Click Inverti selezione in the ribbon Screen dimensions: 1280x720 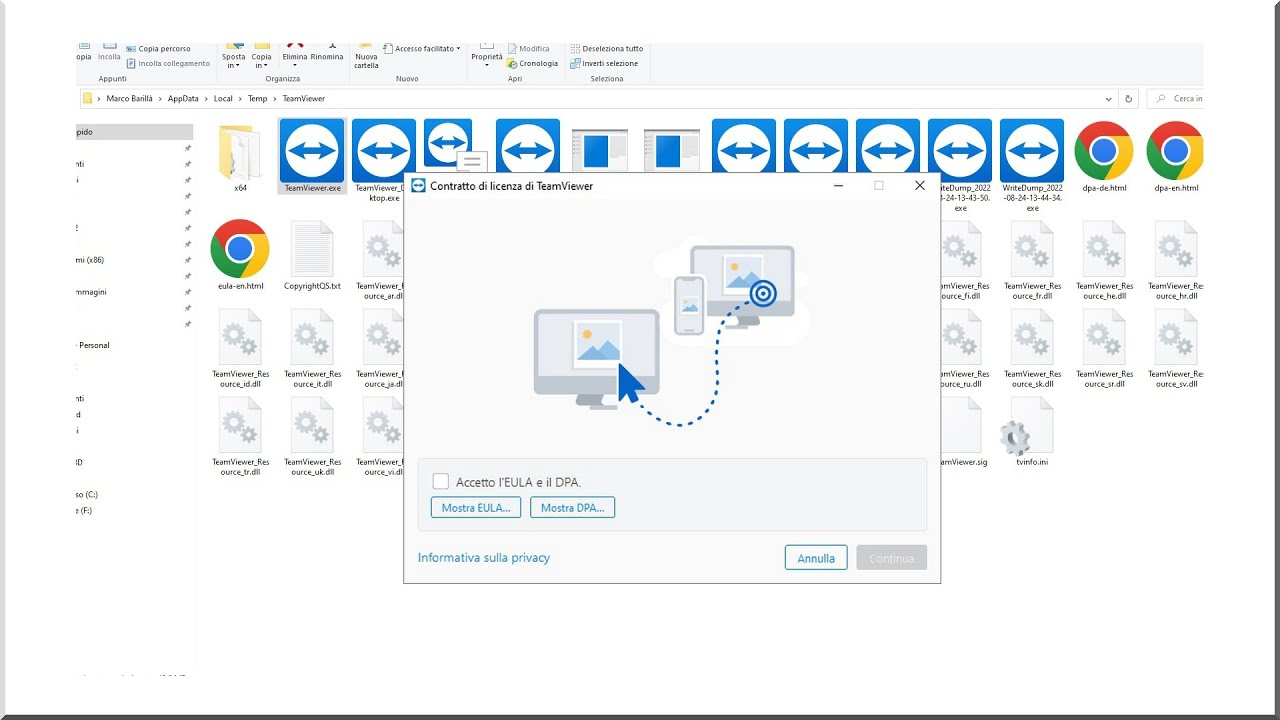604,63
